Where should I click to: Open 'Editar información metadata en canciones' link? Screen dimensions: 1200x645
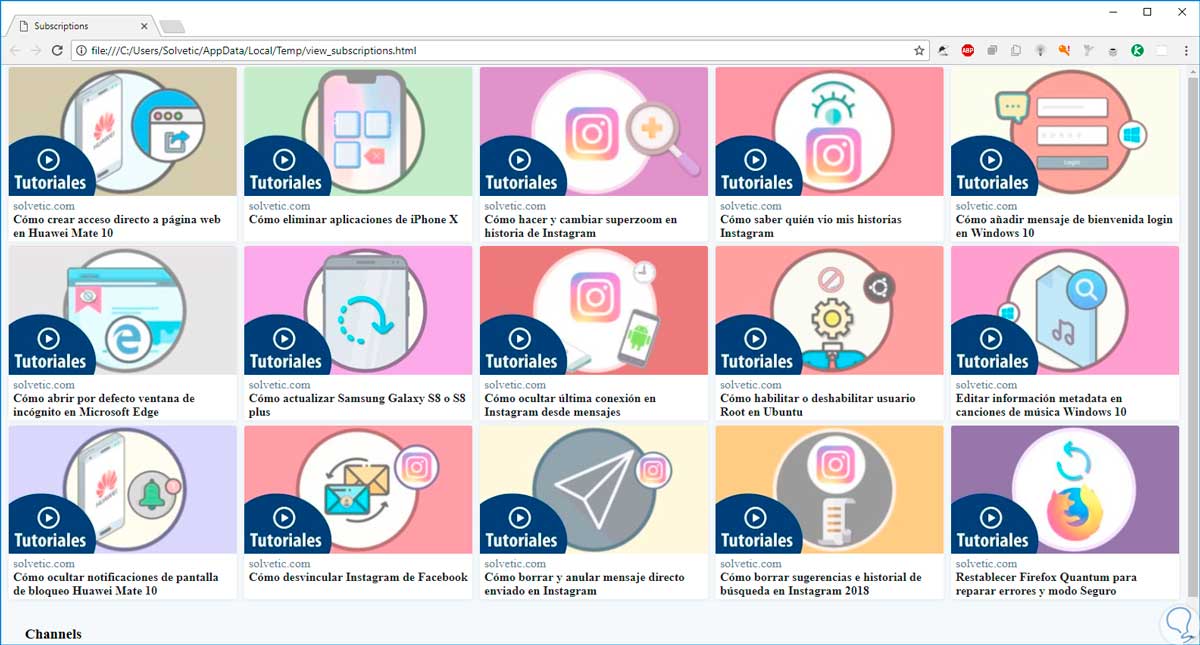click(x=1041, y=405)
